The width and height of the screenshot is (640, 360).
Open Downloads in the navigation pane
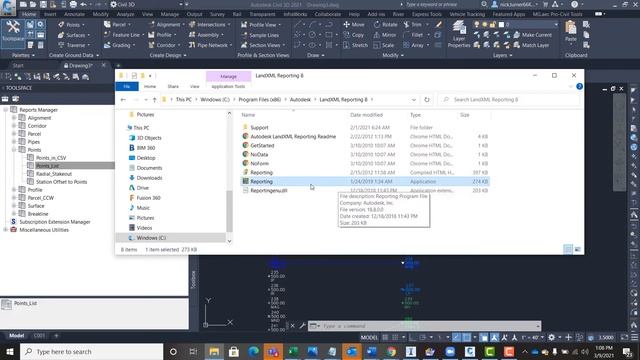149,178
